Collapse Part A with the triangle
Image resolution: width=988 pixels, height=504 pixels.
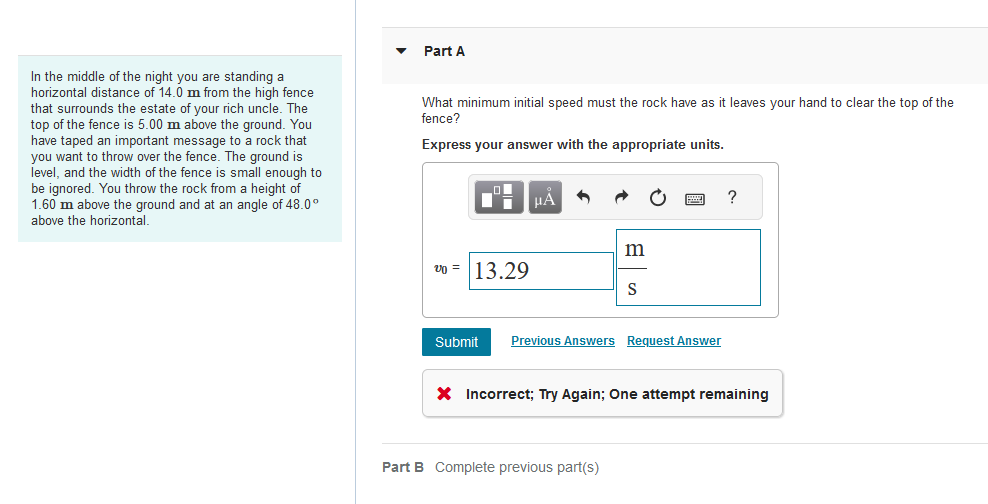pos(401,51)
